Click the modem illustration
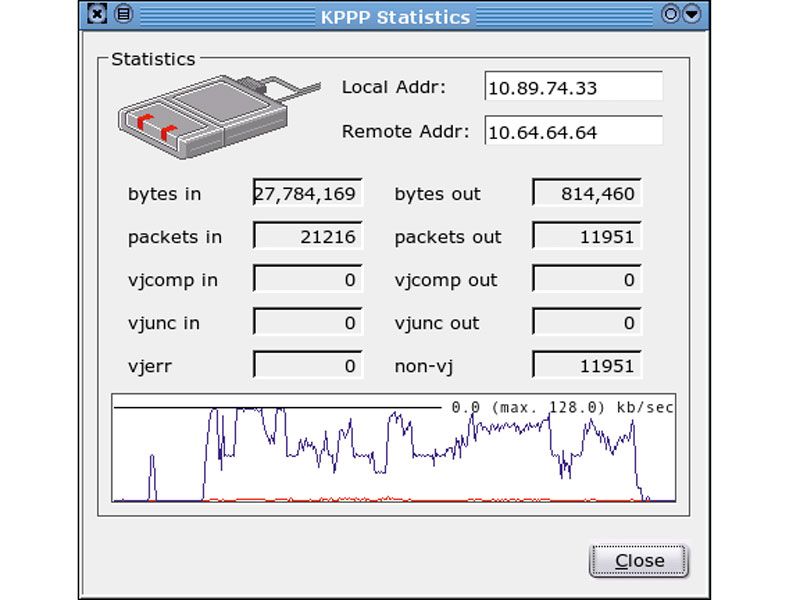Viewport: 800px width, 600px height. 218,116
